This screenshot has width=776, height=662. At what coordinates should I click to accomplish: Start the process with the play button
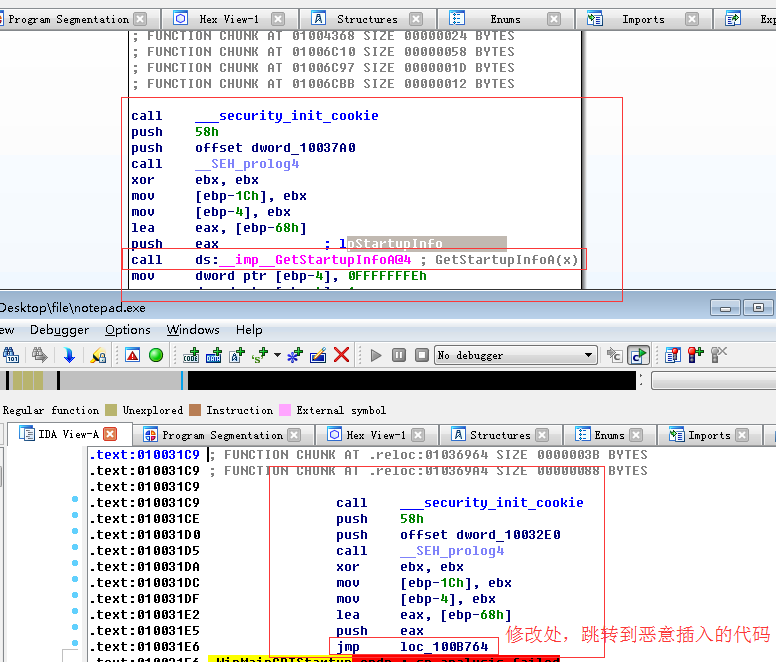click(x=376, y=355)
